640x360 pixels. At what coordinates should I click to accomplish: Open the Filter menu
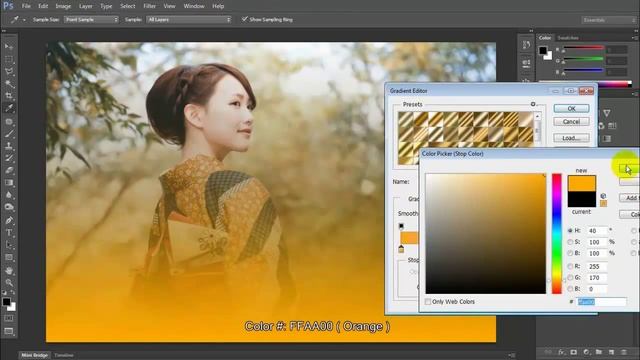click(149, 6)
